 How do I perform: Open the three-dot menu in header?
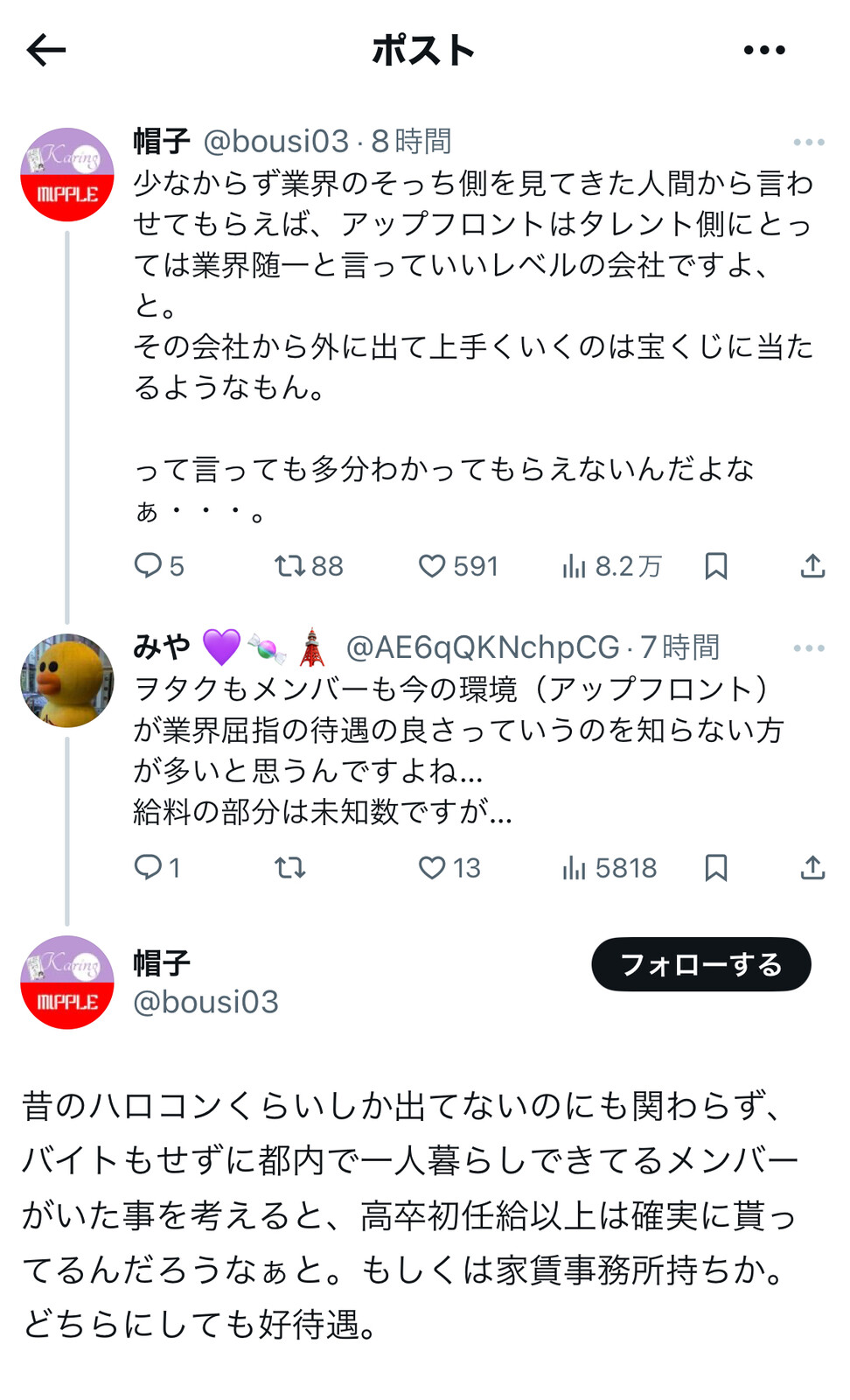pos(764,51)
